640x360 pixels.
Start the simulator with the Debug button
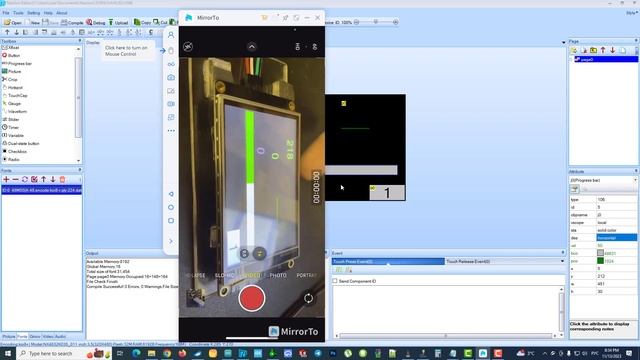pyautogui.click(x=96, y=22)
